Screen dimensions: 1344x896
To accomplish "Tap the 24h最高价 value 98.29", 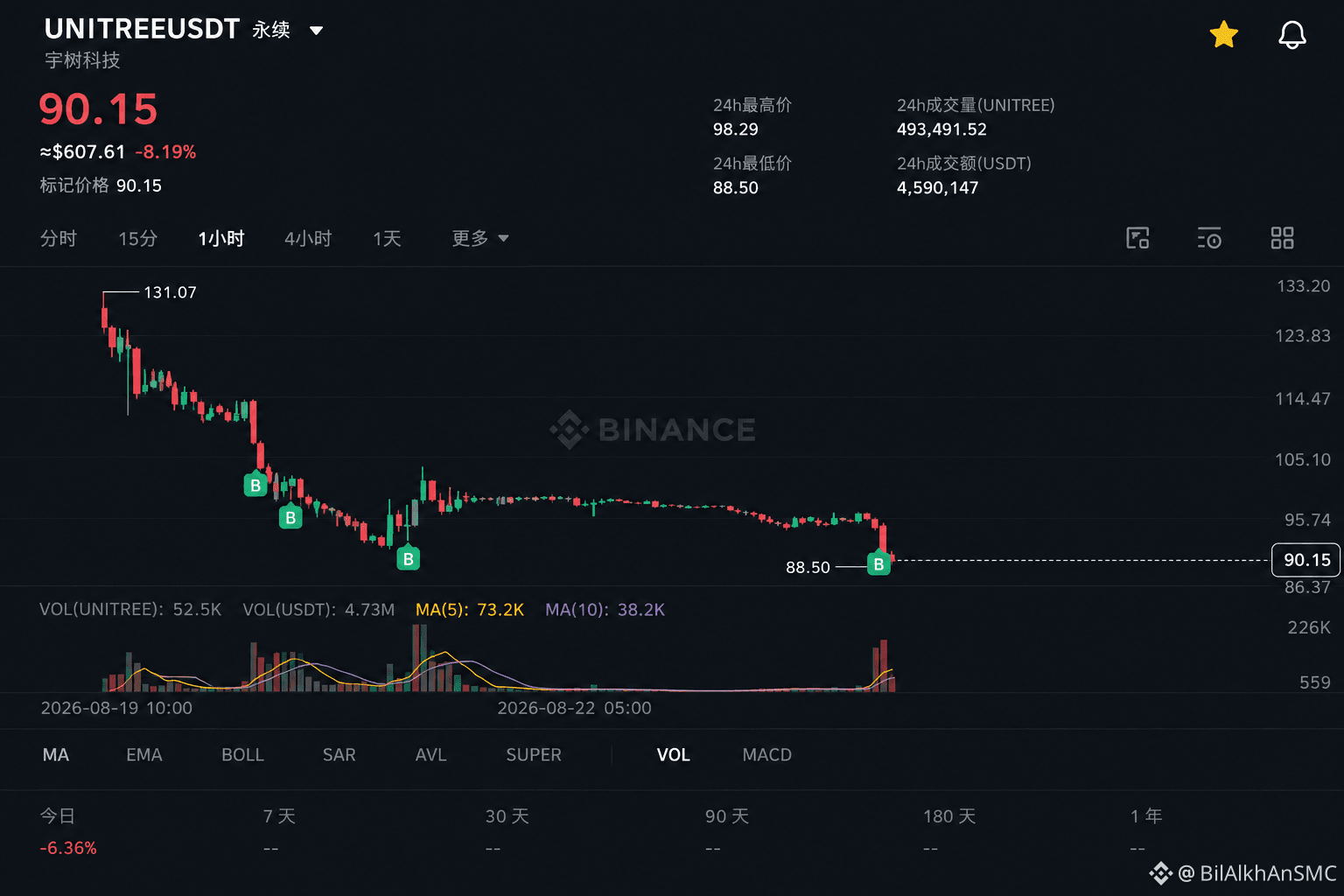I will click(736, 129).
